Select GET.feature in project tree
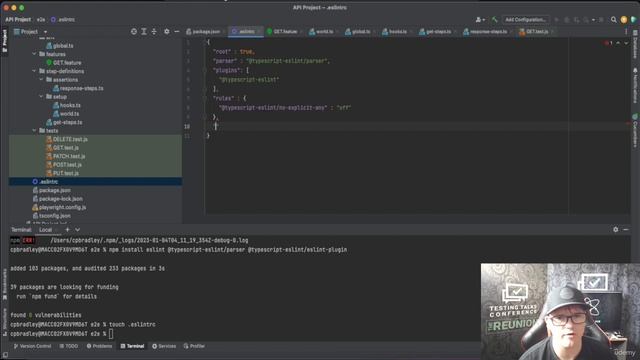 64,62
